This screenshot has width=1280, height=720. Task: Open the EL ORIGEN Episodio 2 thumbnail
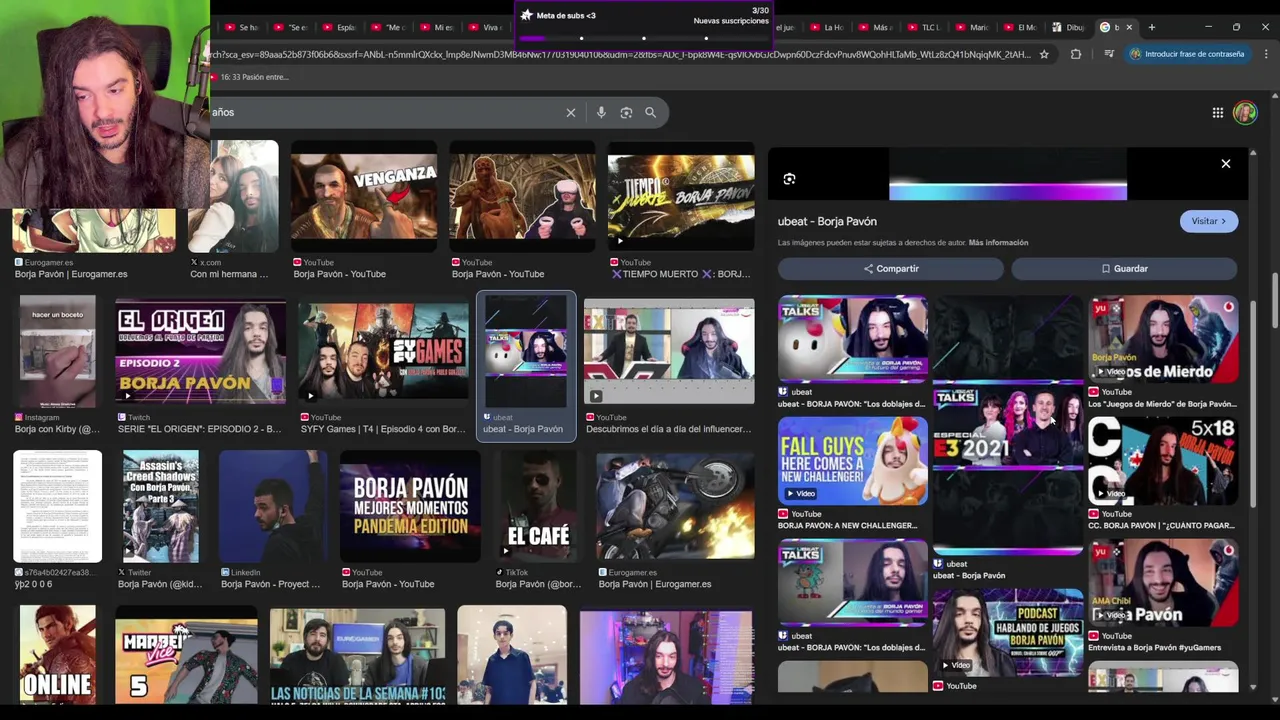point(200,353)
